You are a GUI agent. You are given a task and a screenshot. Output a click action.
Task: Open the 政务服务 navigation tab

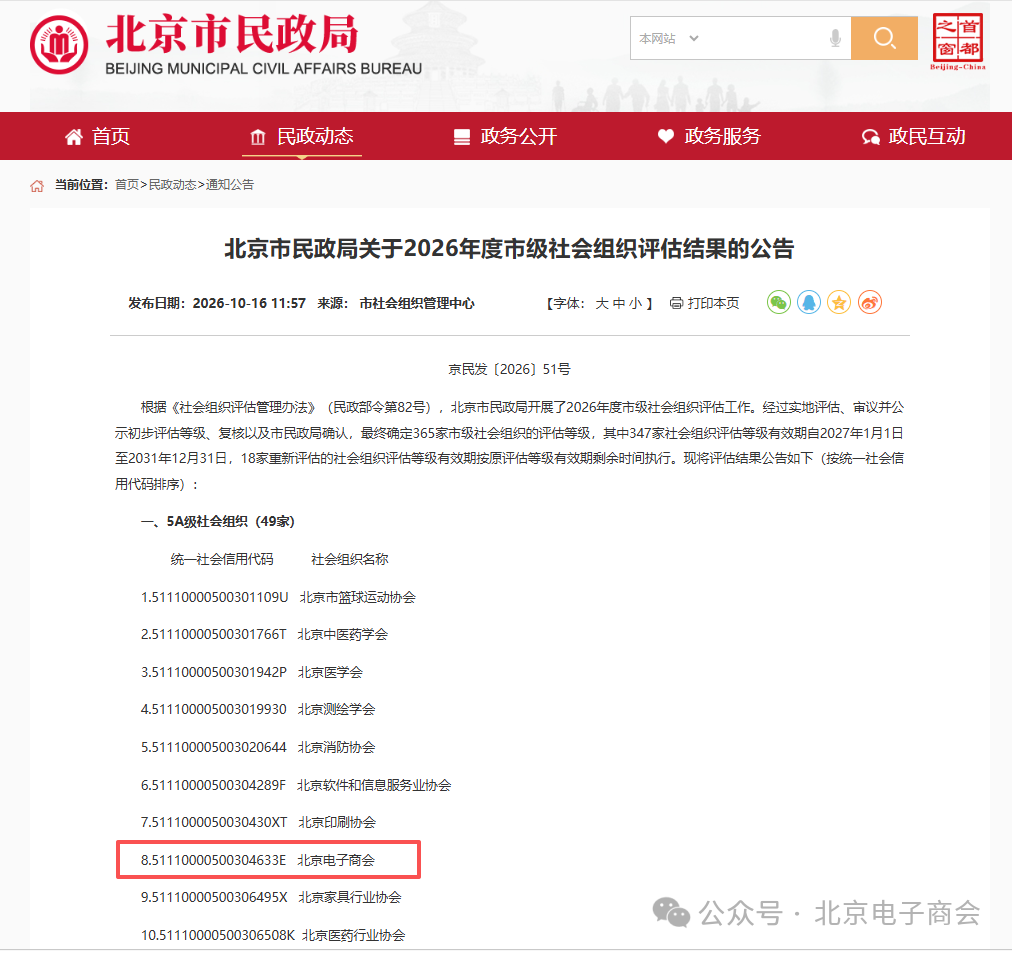coord(709,136)
